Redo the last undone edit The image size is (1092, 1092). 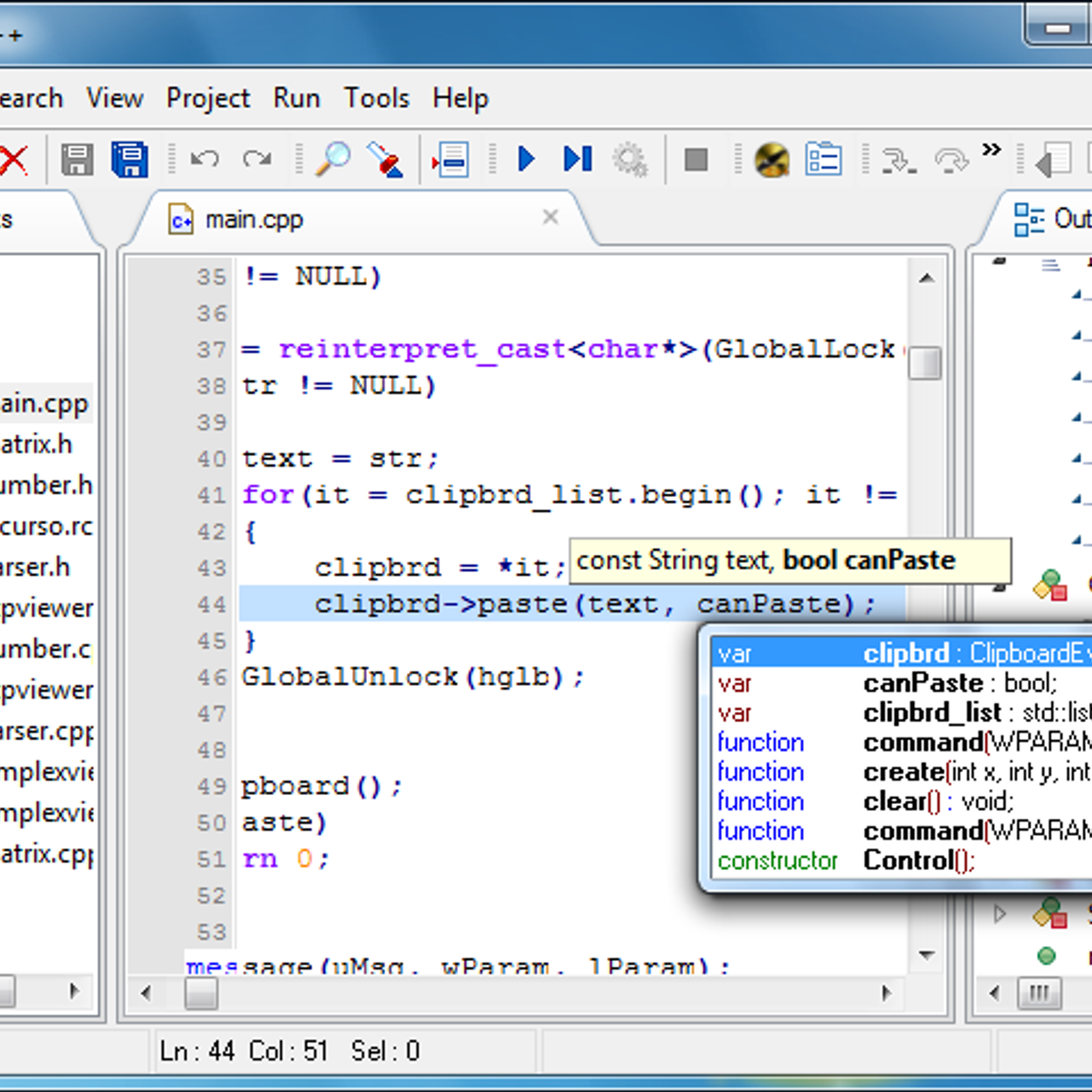(x=257, y=160)
